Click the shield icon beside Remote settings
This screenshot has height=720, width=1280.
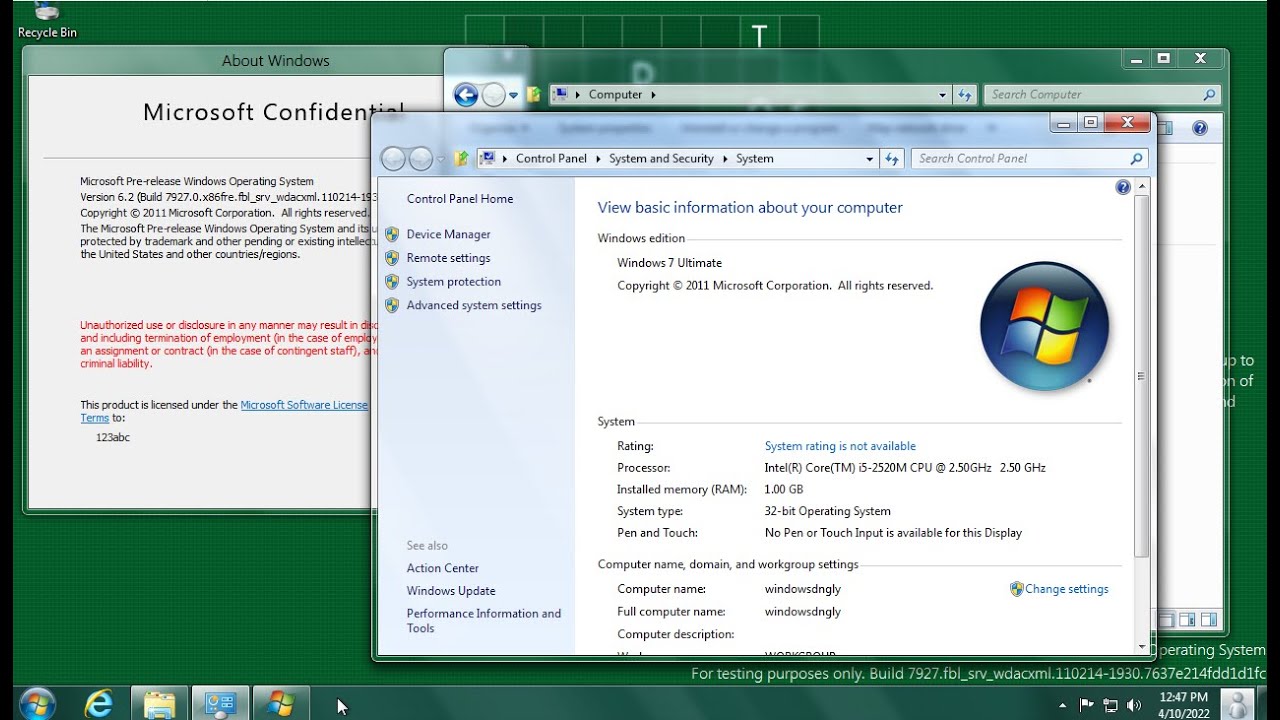pos(392,258)
